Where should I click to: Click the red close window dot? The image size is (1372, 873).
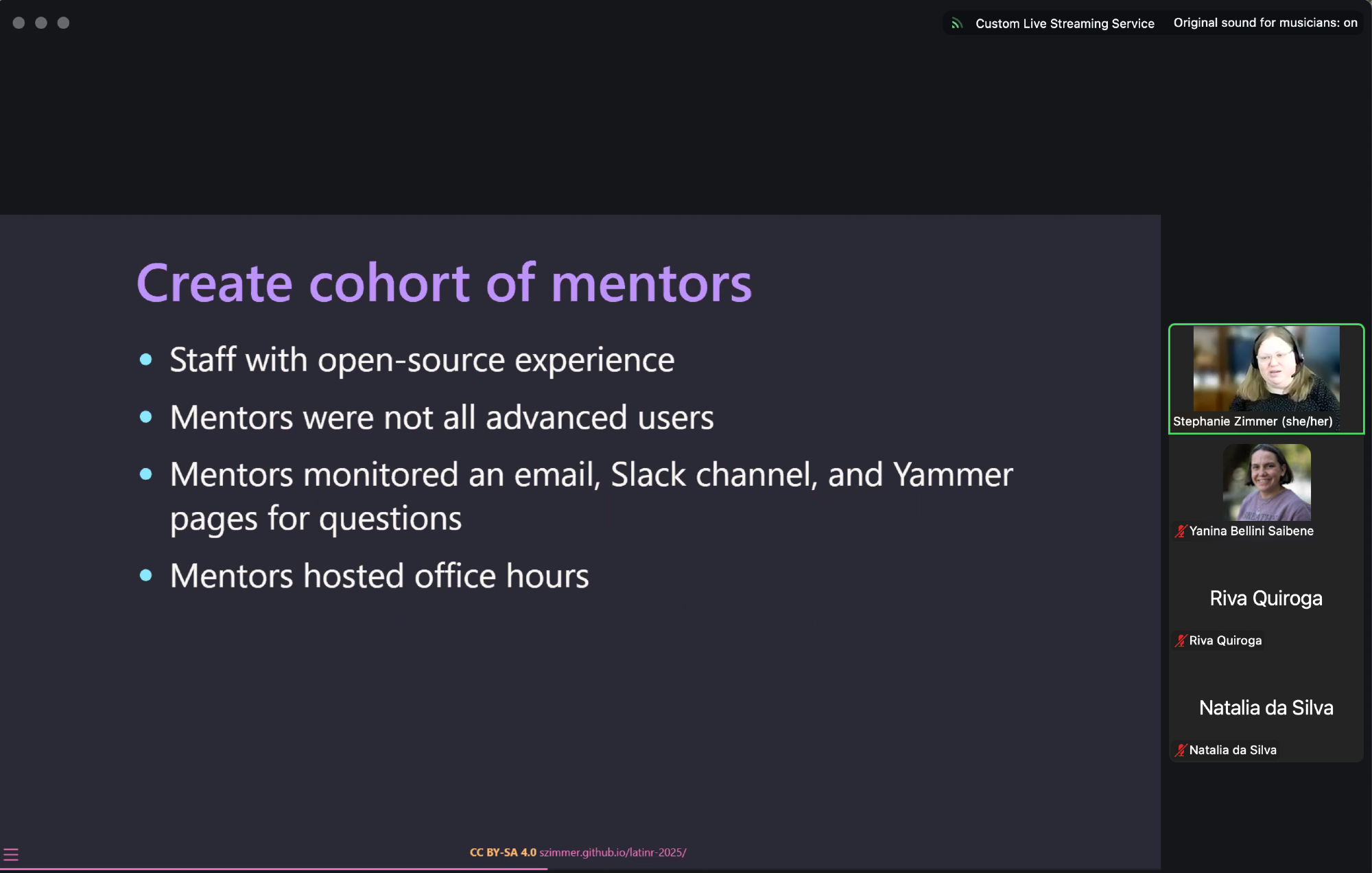[19, 23]
